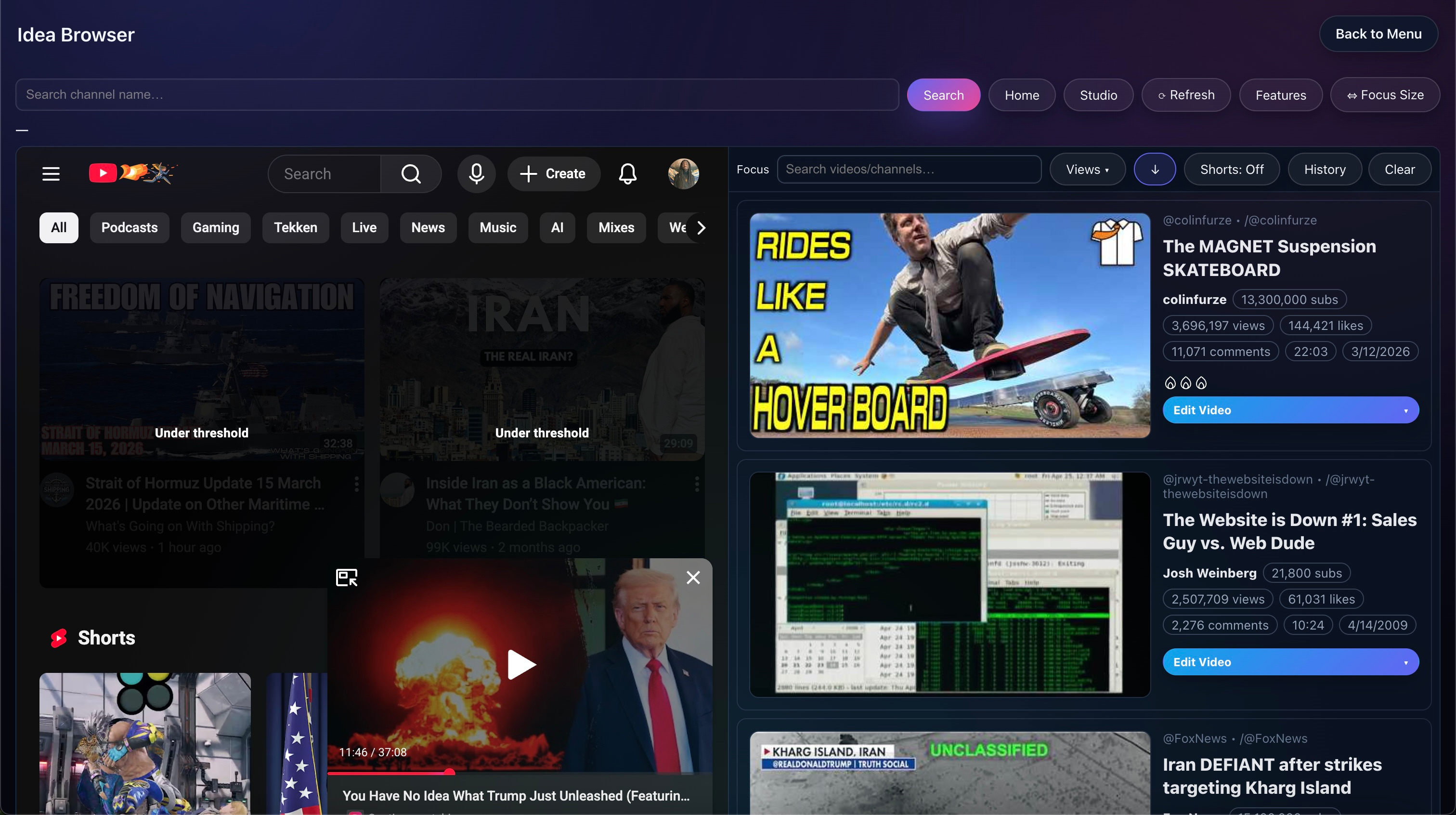Click the search magnifier icon
The height and width of the screenshot is (815, 1456).
pyautogui.click(x=412, y=173)
